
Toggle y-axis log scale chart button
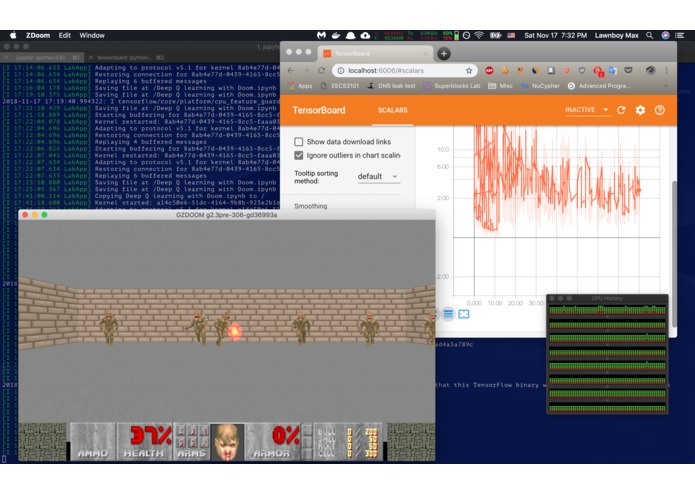pyautogui.click(x=448, y=314)
